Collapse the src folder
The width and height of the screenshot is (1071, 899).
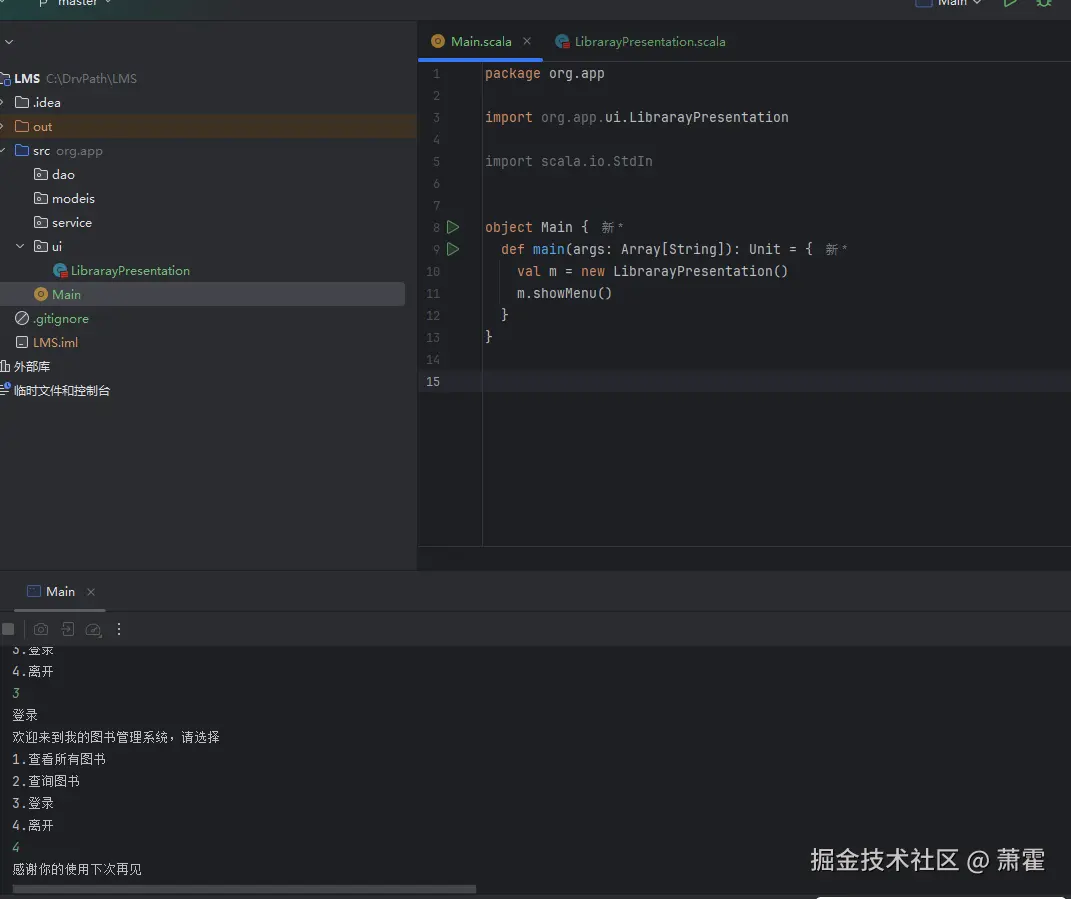tap(3, 150)
